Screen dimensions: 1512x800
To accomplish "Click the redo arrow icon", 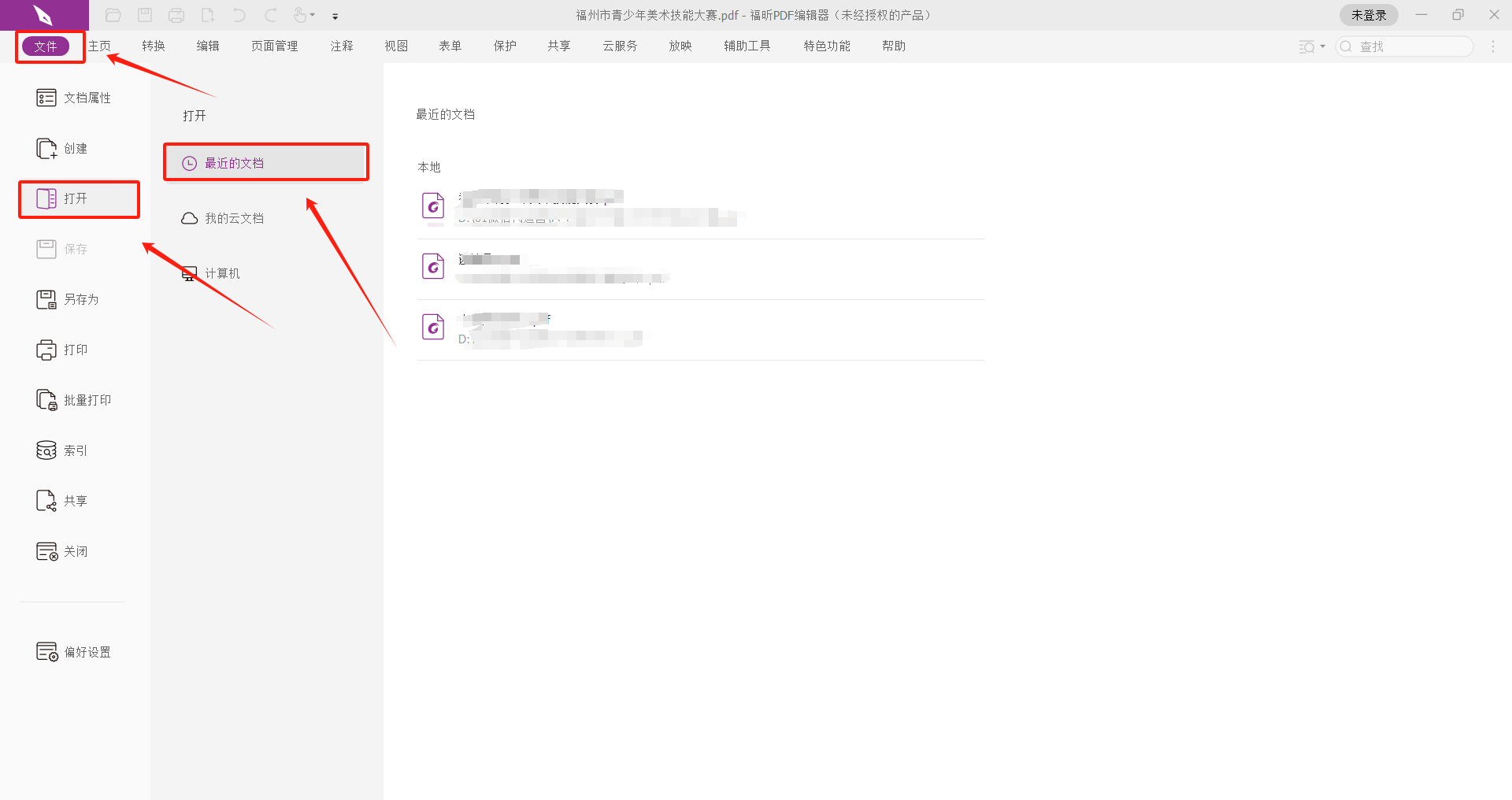I will click(270, 15).
